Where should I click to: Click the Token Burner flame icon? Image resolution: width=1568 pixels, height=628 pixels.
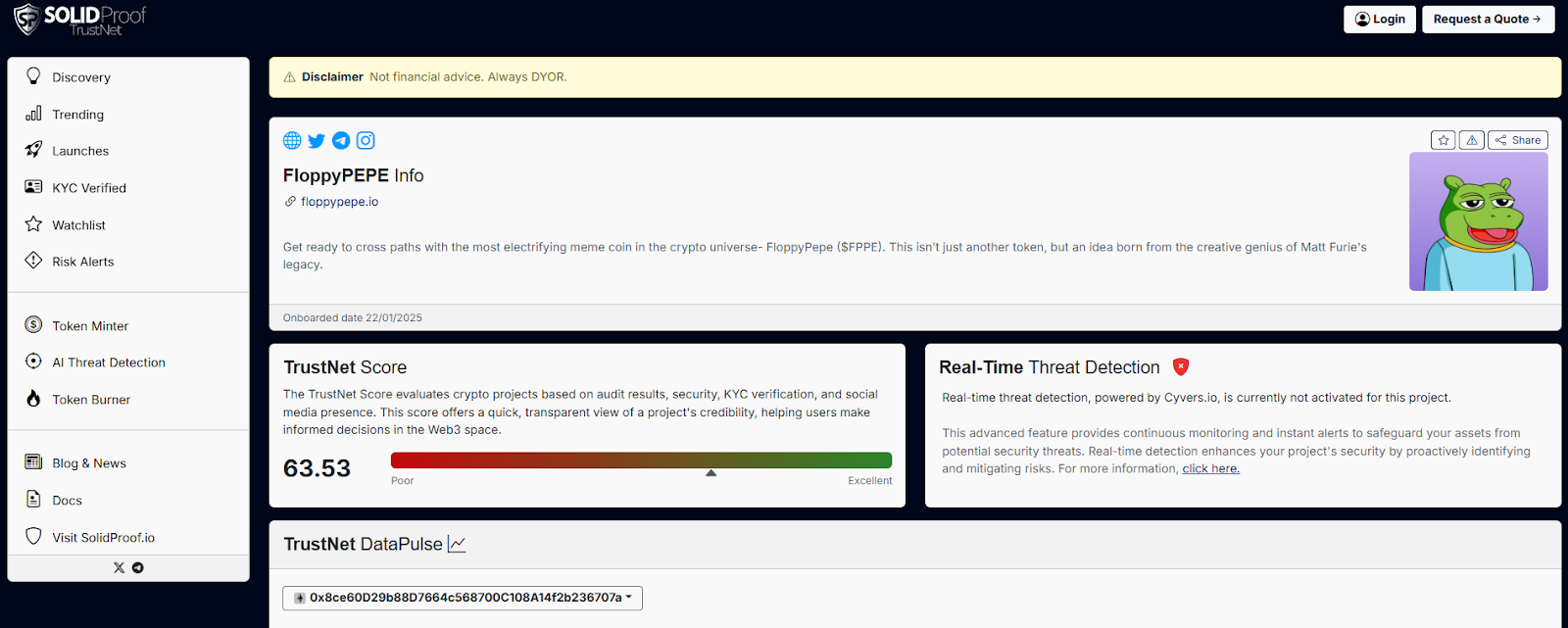(x=33, y=398)
